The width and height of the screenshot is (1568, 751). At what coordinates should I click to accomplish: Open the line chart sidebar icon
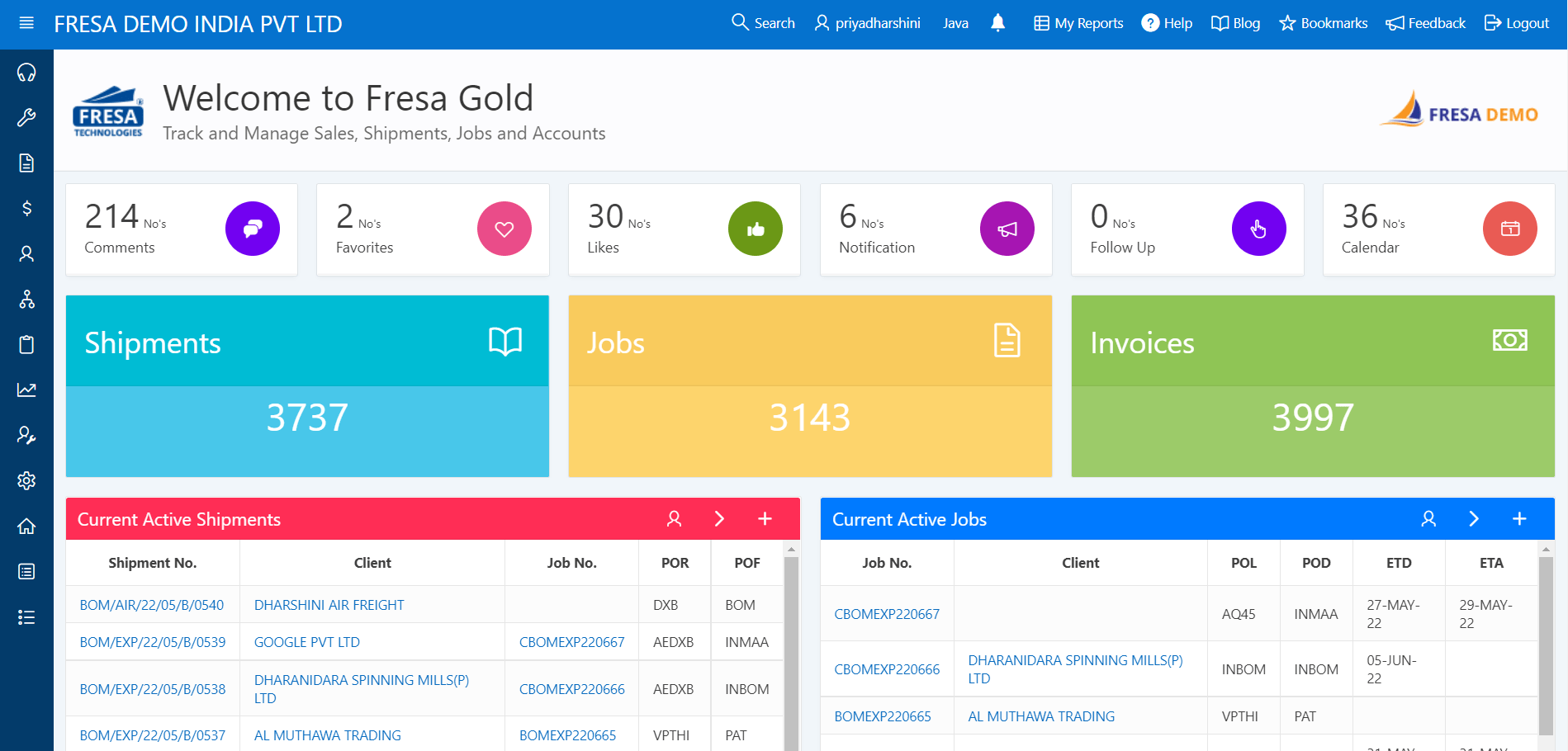[26, 390]
